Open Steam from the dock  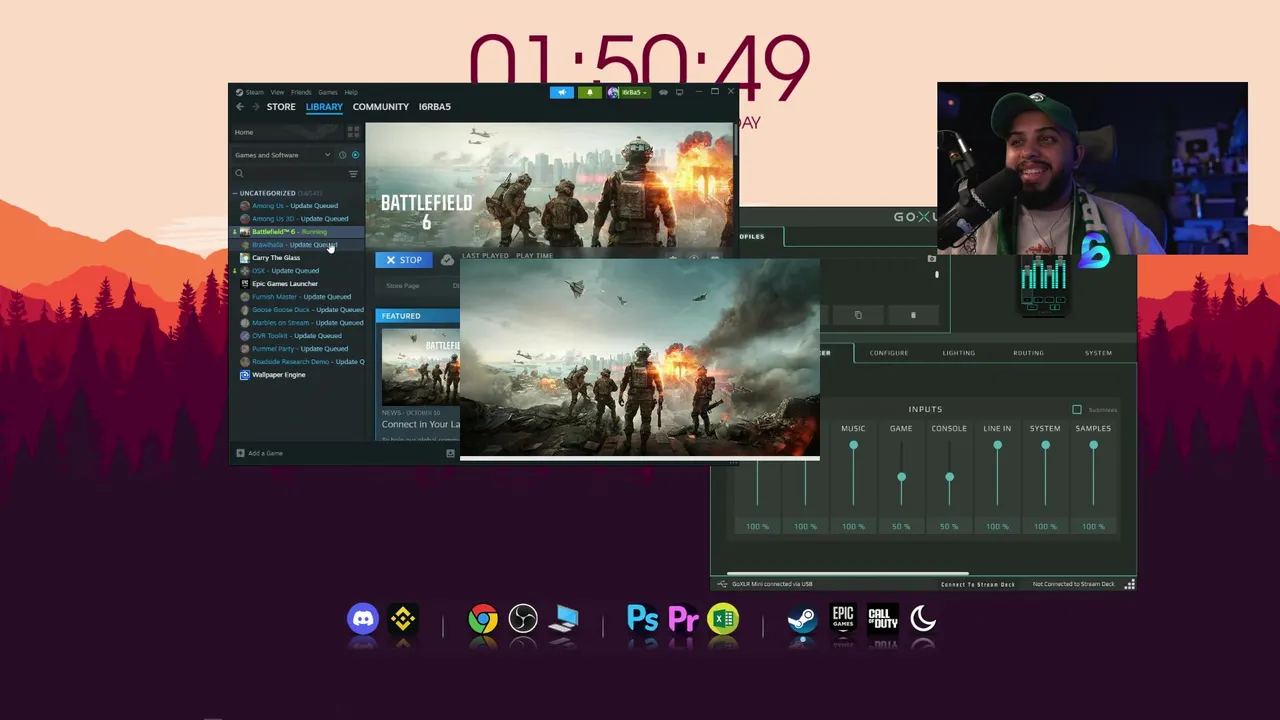tap(802, 620)
